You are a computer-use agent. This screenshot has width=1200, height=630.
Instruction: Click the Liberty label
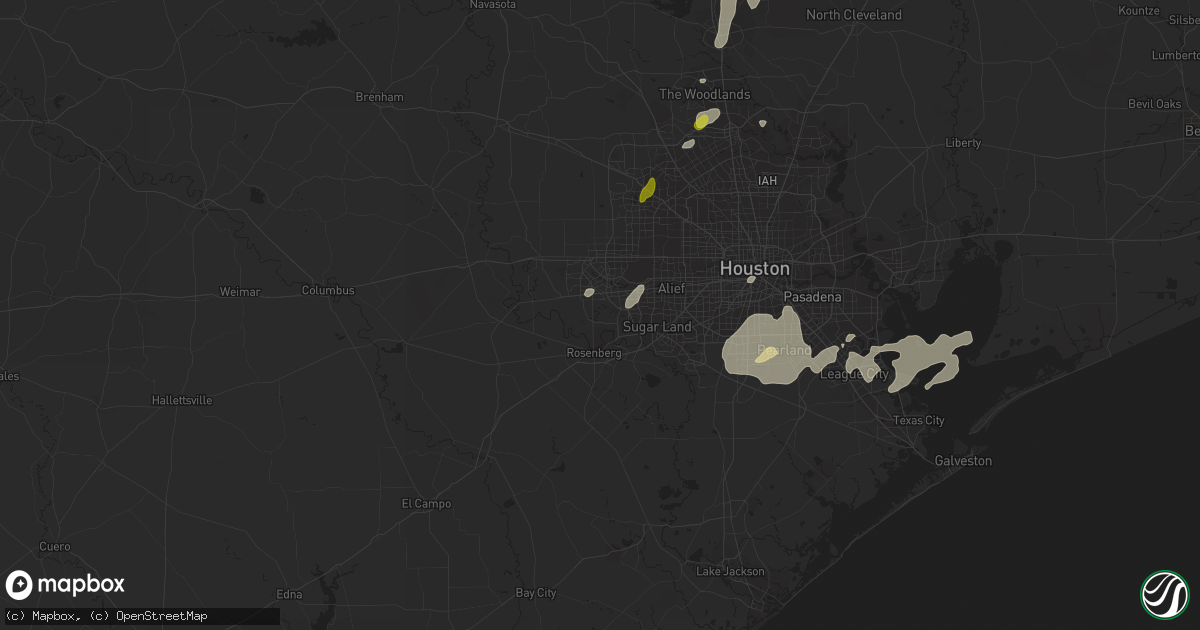pos(963,143)
